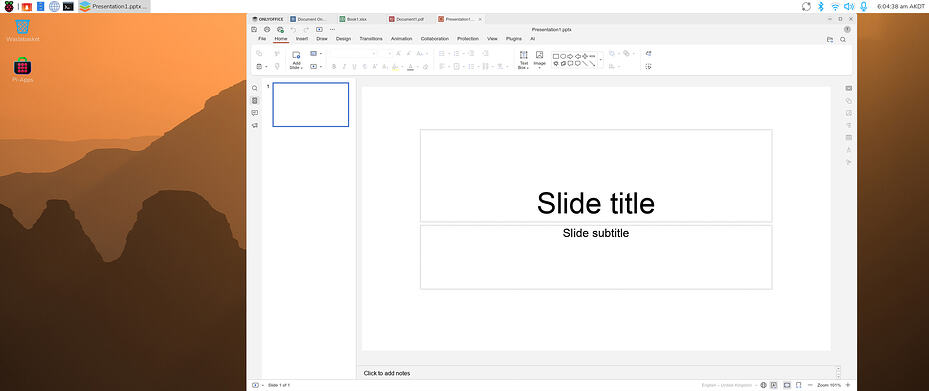The width and height of the screenshot is (929, 391).
Task: Open the ONLYOFFICE home tab
Action: point(268,19)
